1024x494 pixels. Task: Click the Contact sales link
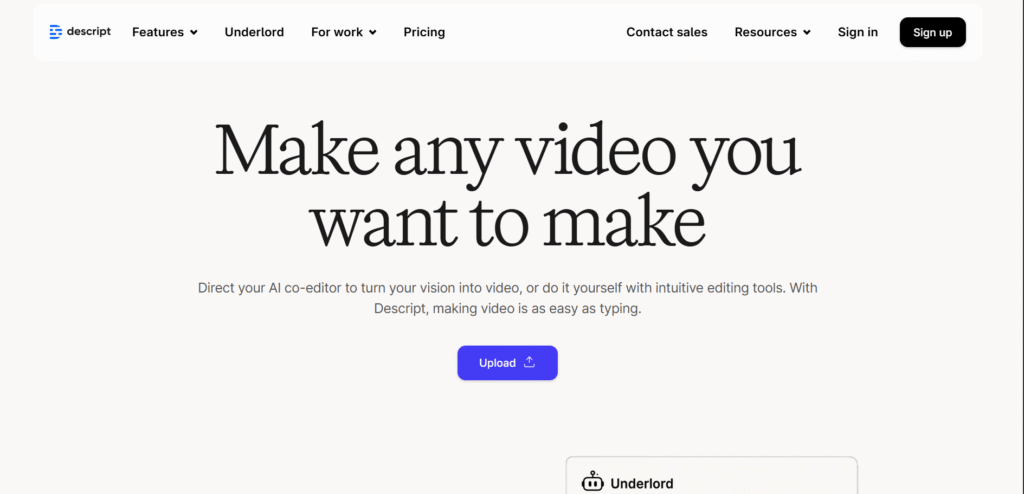pyautogui.click(x=666, y=32)
